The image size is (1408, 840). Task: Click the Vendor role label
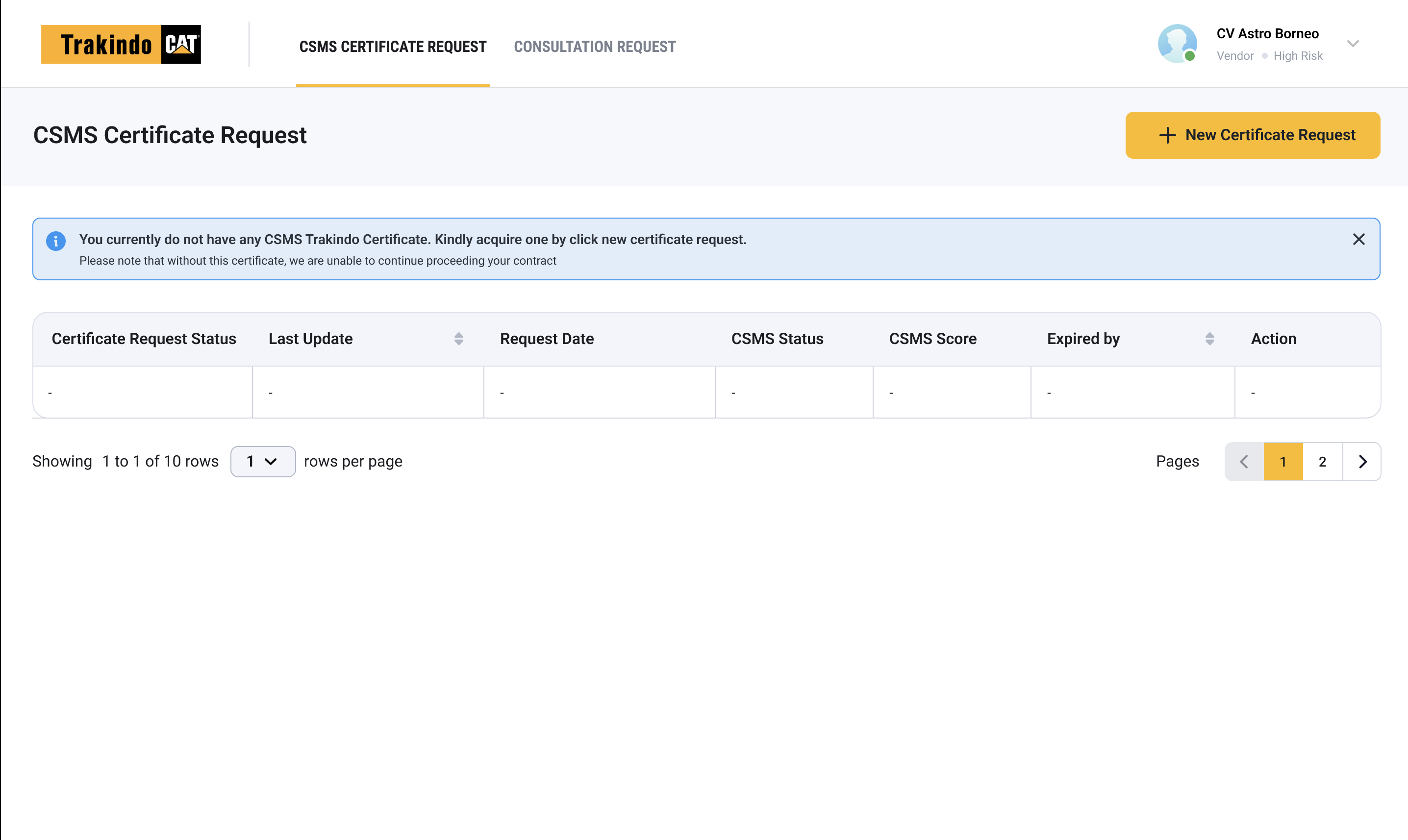click(1235, 56)
